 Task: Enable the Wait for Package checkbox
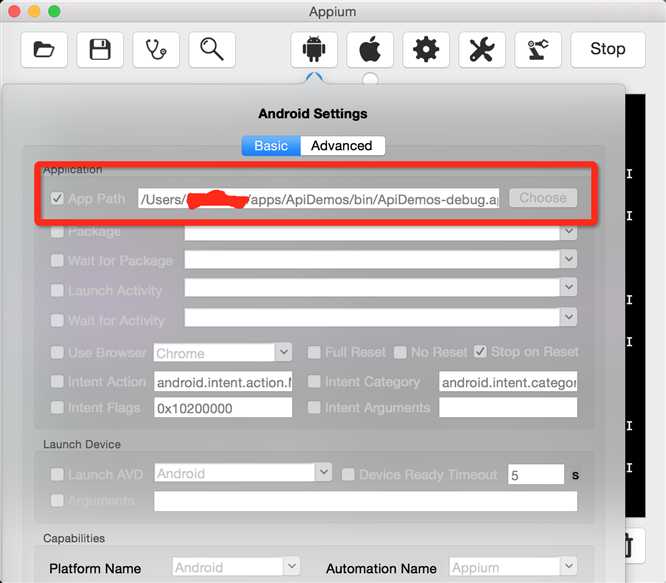(57, 260)
